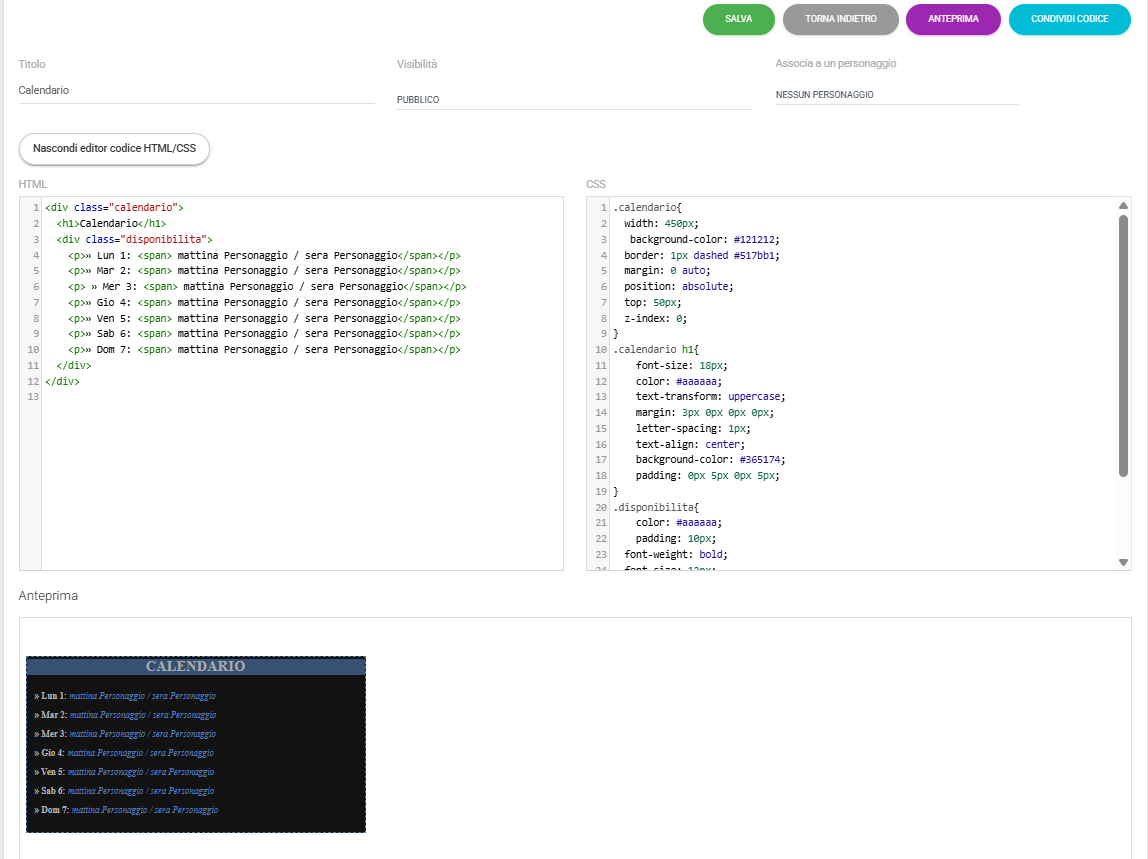Click the Mer 3 line in HTML editor
1148x859 pixels.
pyautogui.click(x=267, y=287)
